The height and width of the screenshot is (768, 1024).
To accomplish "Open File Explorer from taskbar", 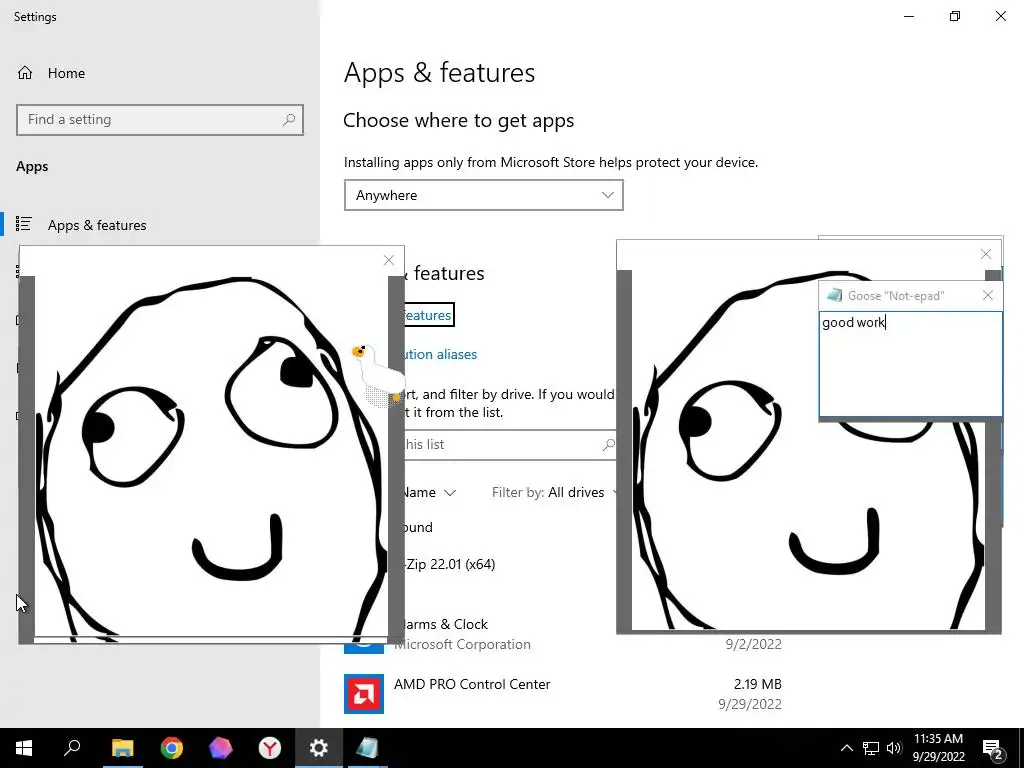I will click(x=122, y=748).
